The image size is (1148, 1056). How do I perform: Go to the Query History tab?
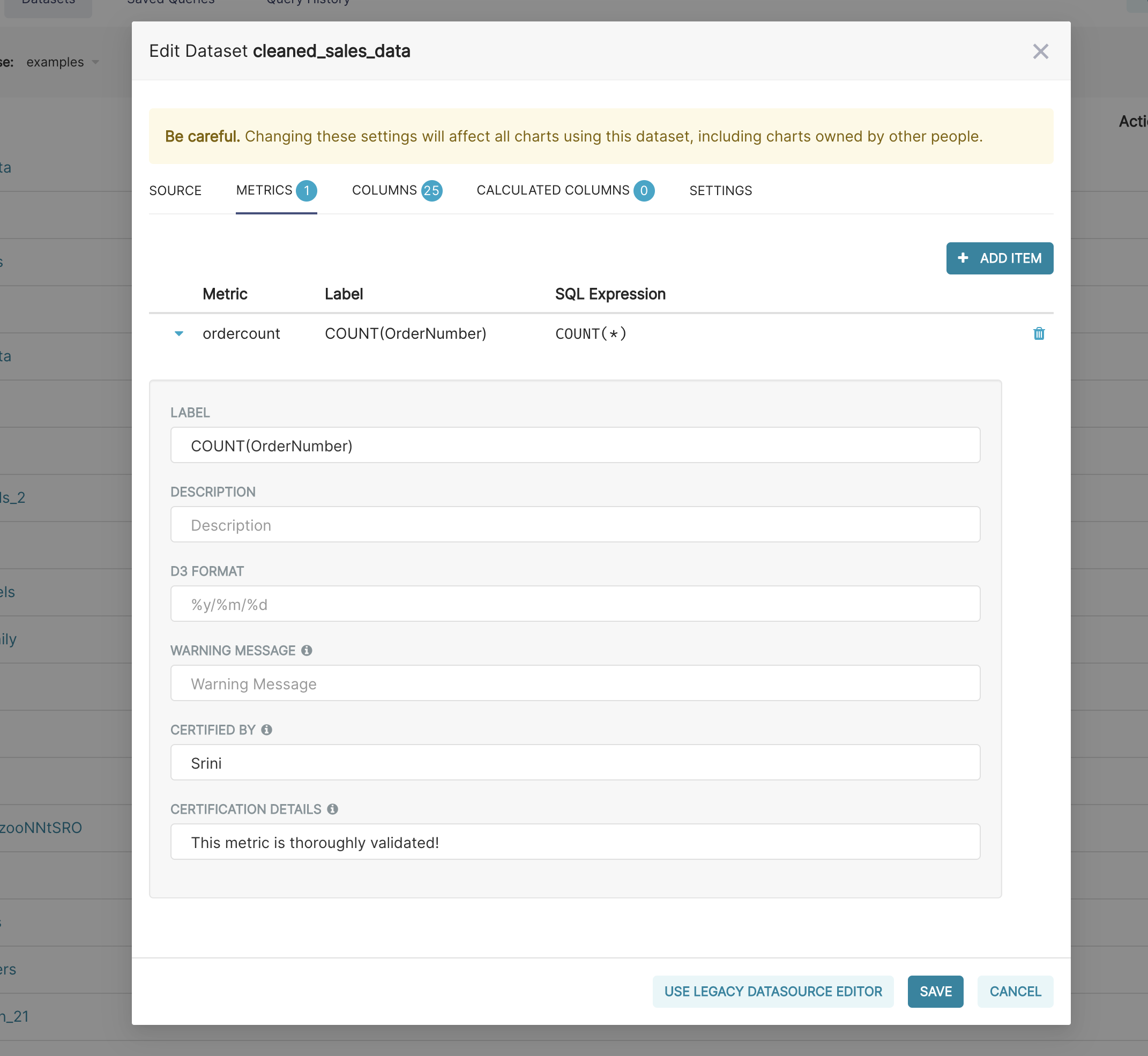308,2
